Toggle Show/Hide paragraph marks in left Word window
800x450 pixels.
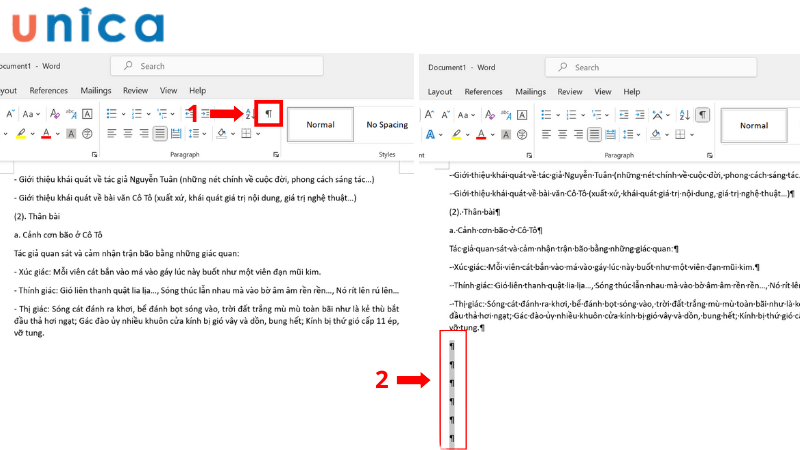pos(269,113)
